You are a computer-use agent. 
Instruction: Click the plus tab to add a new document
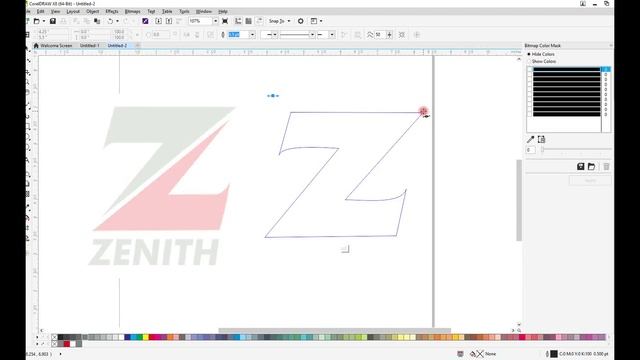tap(138, 46)
